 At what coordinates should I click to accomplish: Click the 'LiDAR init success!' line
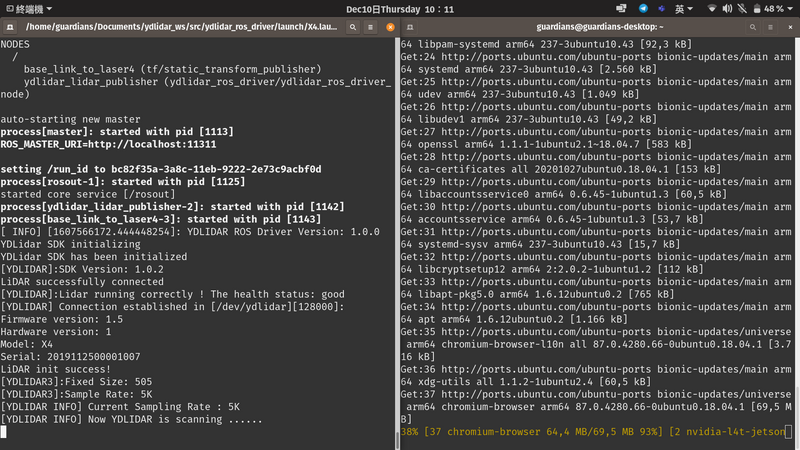tap(56, 369)
